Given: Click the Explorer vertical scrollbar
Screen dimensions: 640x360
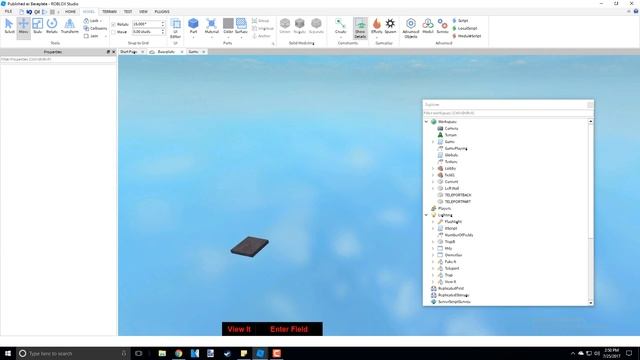Looking at the screenshot, I should pyautogui.click(x=591, y=212).
